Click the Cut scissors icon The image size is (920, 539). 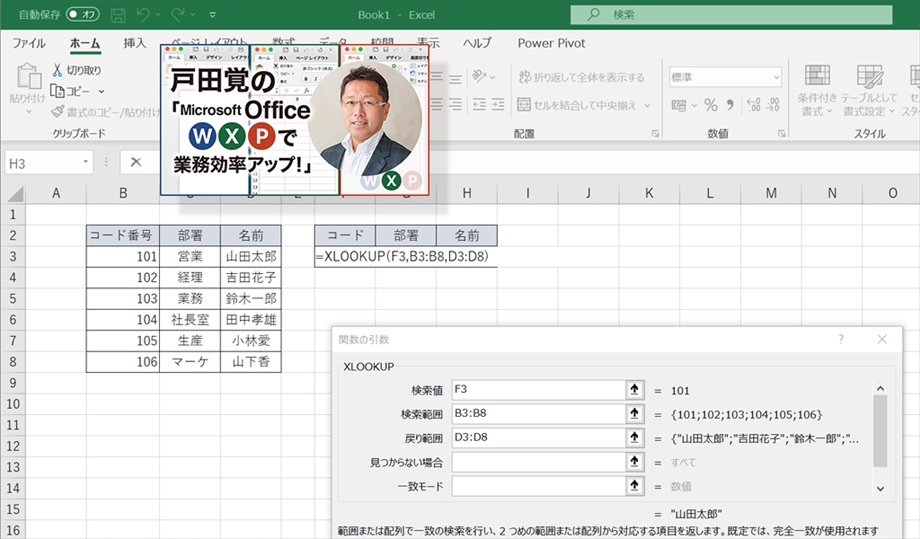click(57, 70)
